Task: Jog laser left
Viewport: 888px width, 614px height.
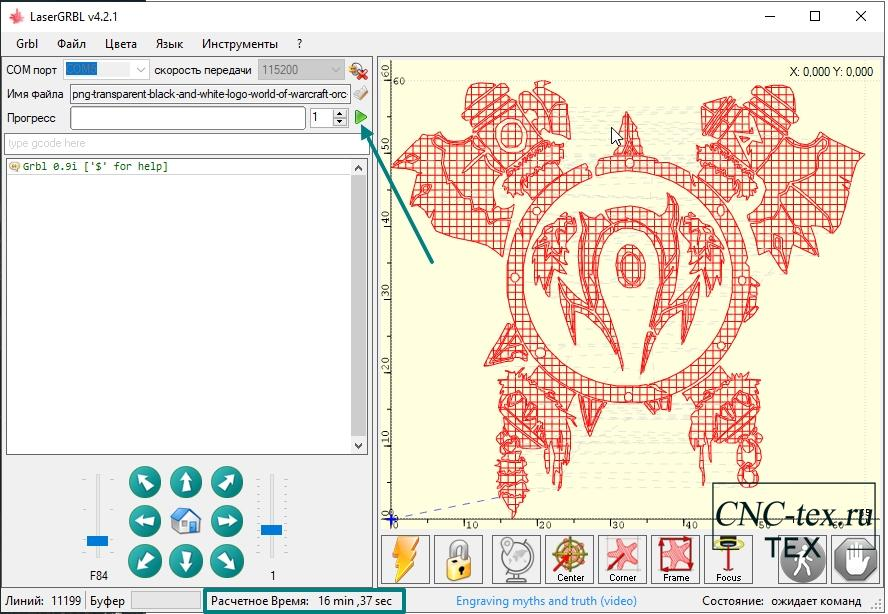Action: (145, 521)
